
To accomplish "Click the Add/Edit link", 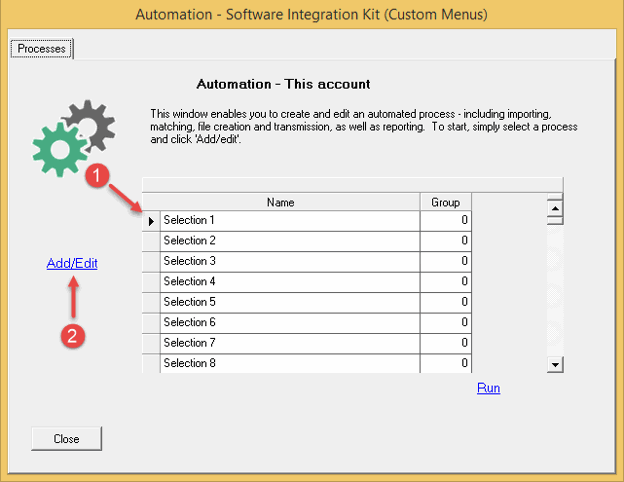I will click(x=72, y=263).
